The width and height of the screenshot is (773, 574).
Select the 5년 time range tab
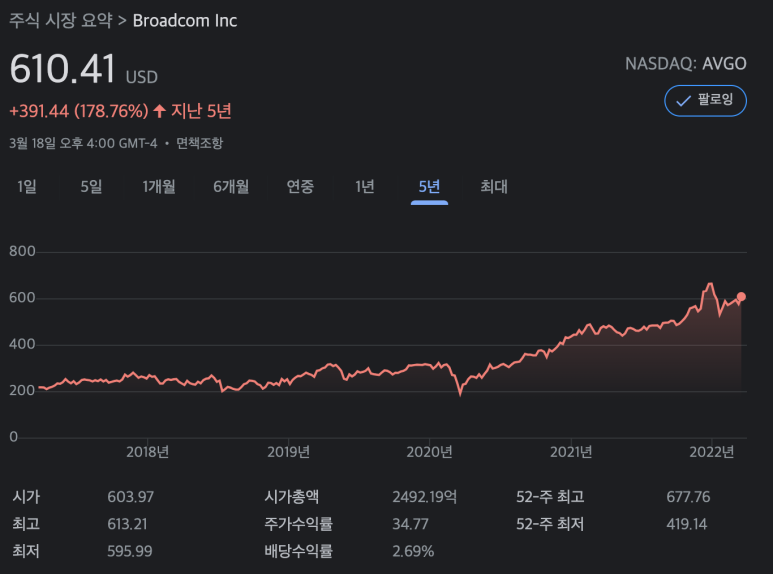(429, 186)
